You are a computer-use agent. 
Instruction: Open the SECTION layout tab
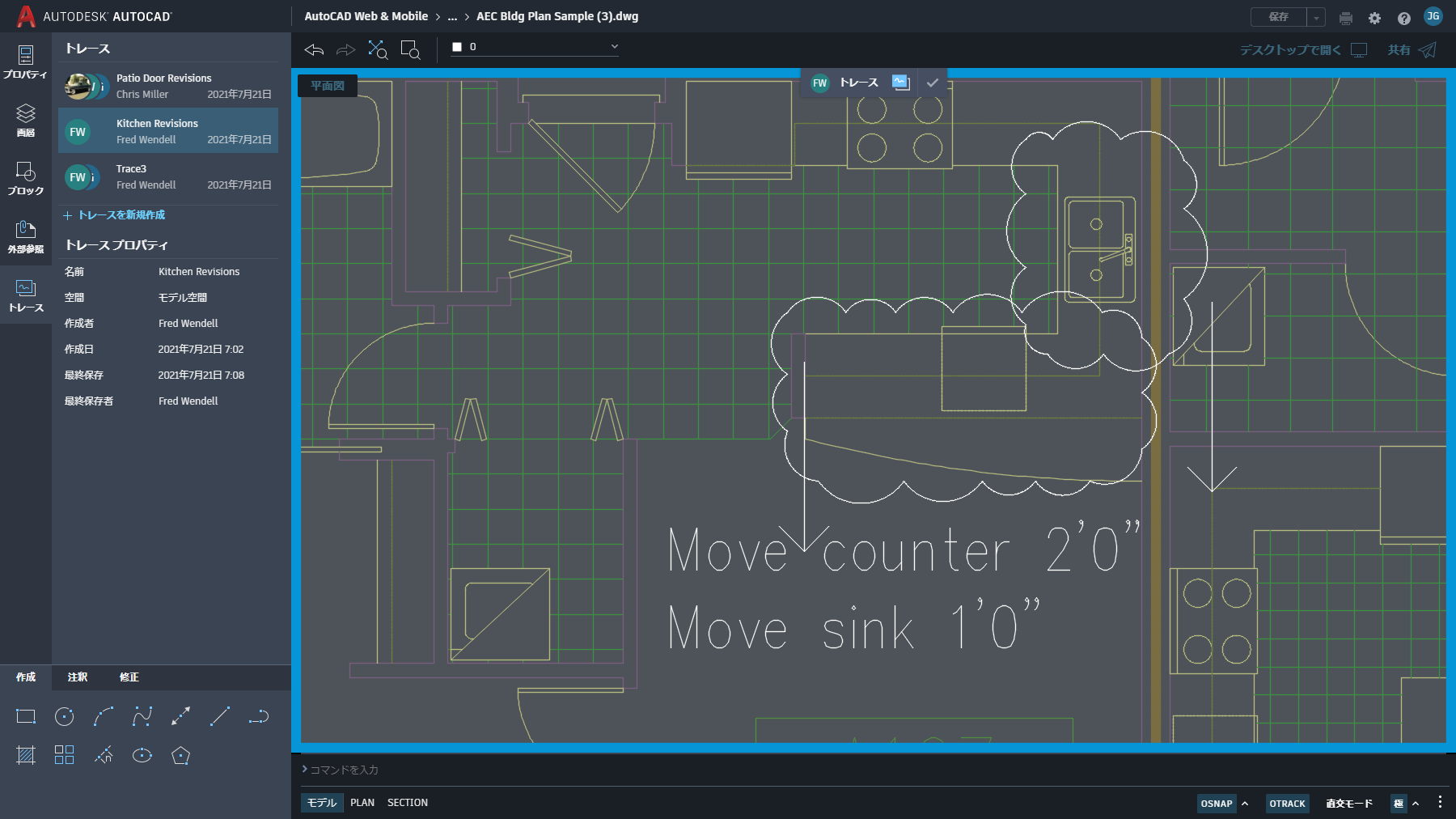coord(407,802)
